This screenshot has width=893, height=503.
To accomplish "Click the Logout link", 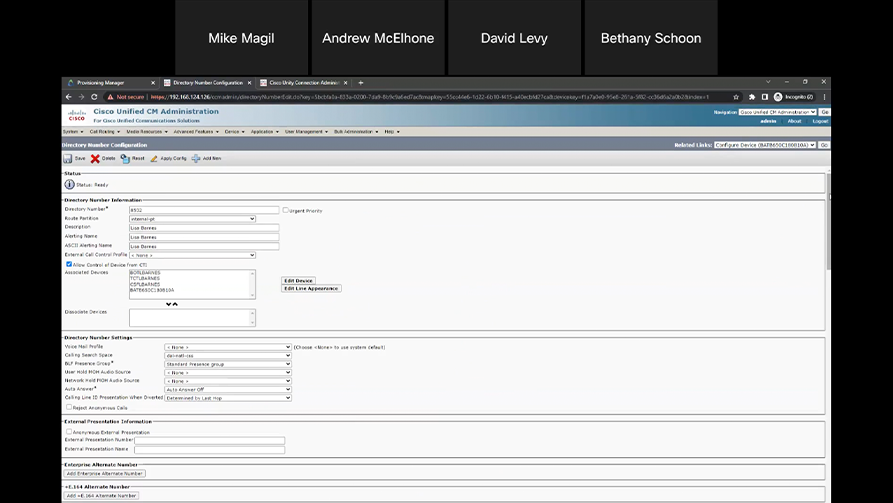I will pos(820,121).
